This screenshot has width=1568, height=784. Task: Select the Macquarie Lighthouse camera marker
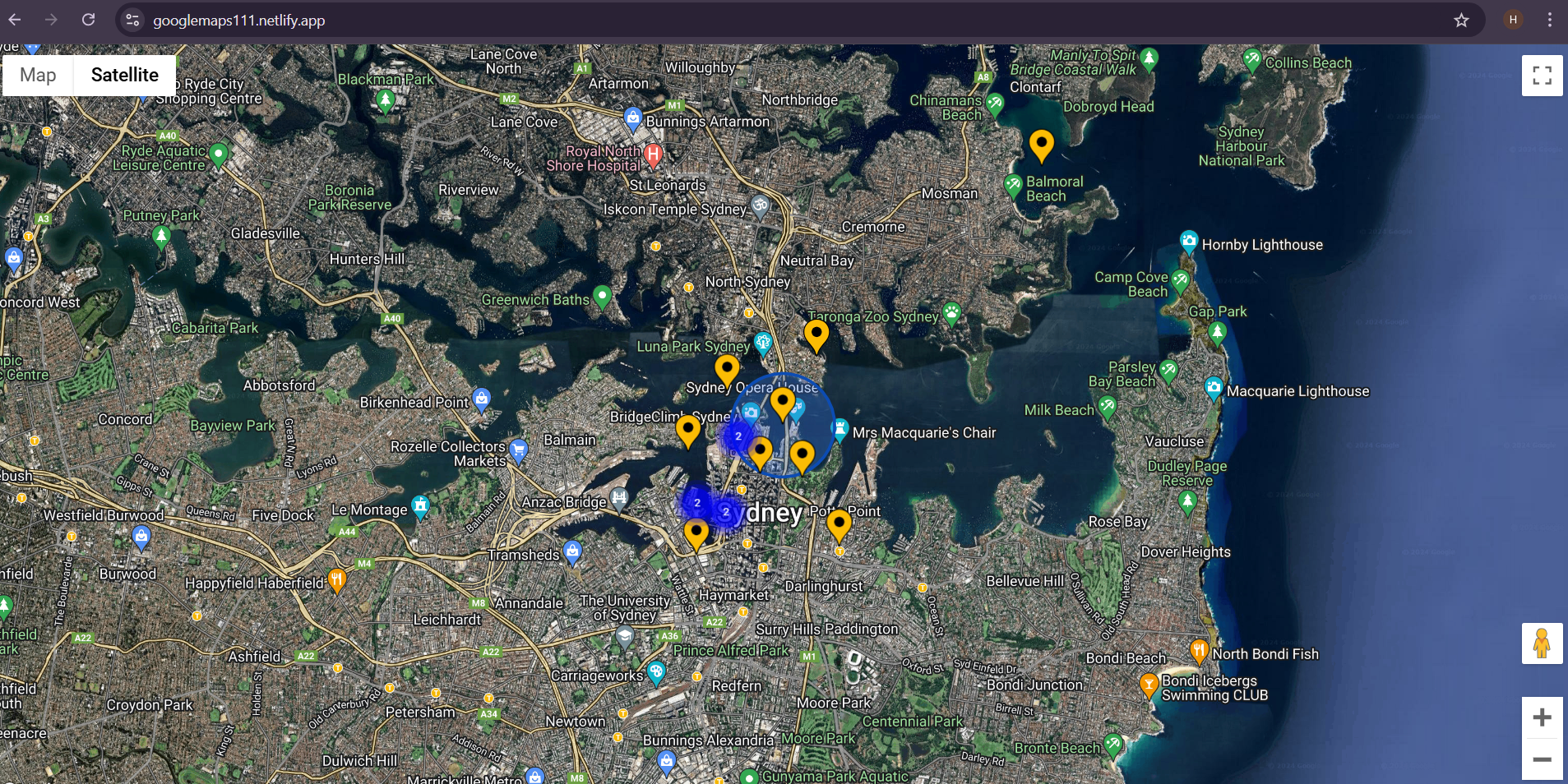1214,389
